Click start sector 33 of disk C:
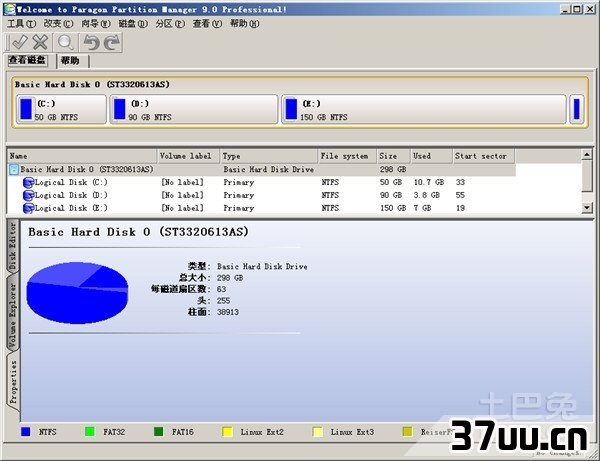 [460, 182]
